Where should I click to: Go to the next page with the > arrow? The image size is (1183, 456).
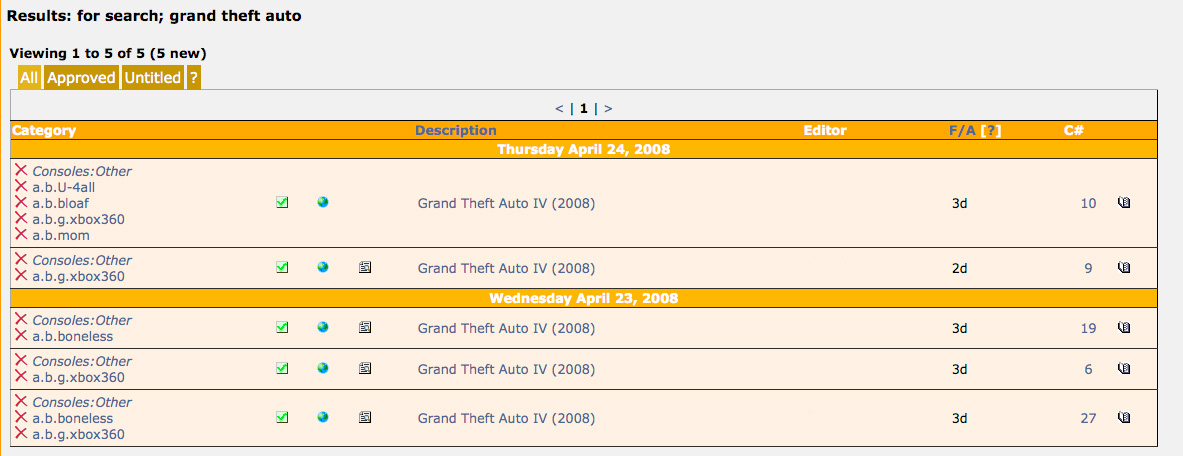click(608, 108)
